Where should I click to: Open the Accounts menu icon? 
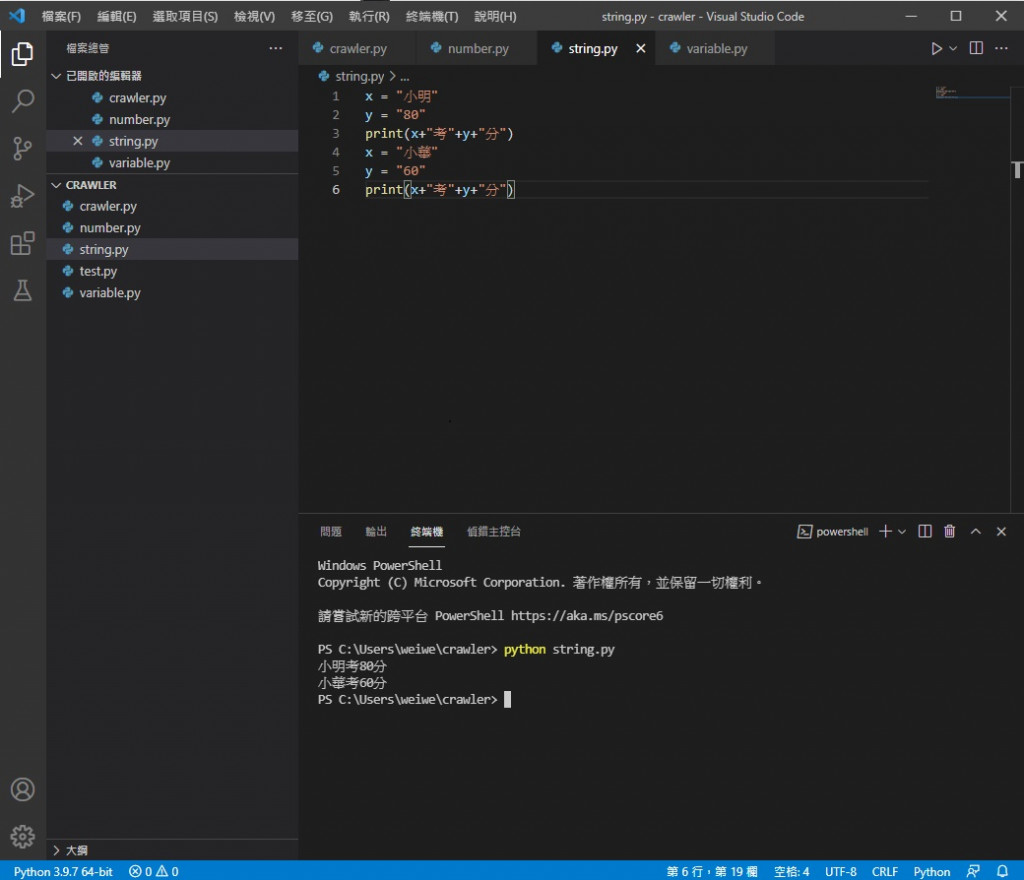pyautogui.click(x=22, y=790)
